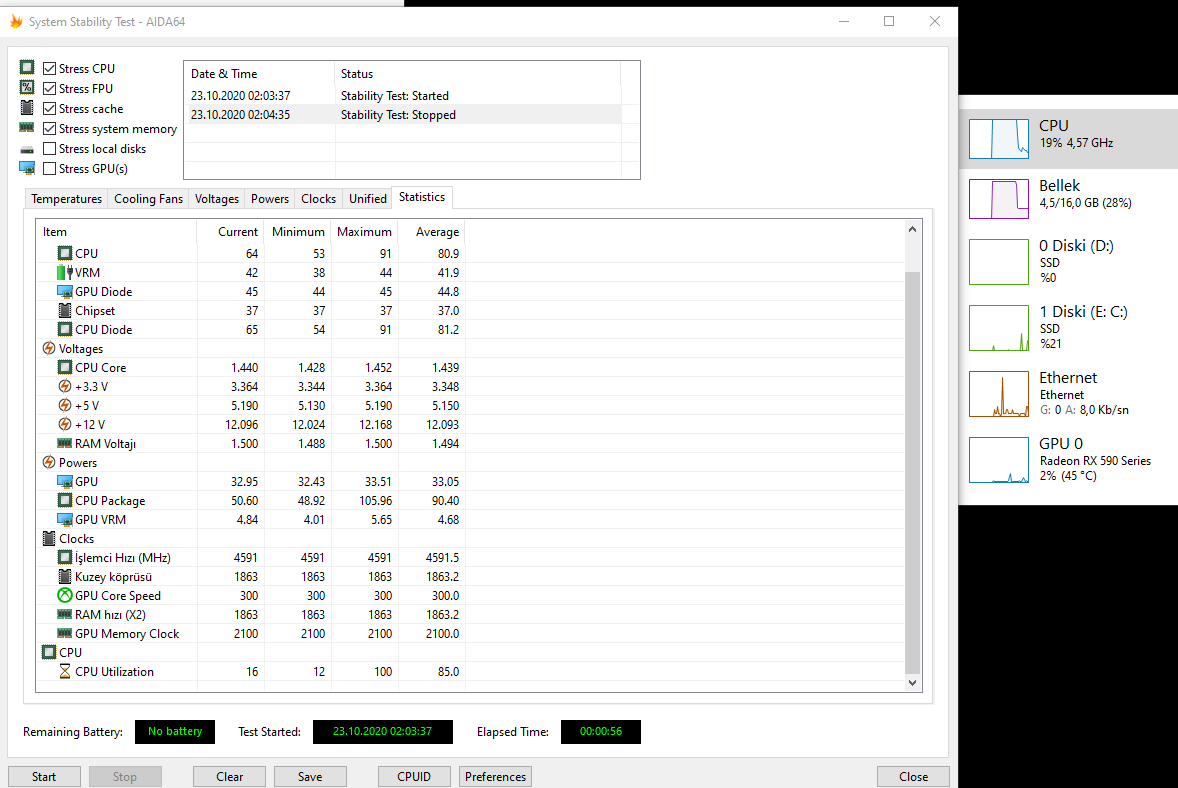1178x788 pixels.
Task: Select the Statistics tab
Action: (x=421, y=197)
